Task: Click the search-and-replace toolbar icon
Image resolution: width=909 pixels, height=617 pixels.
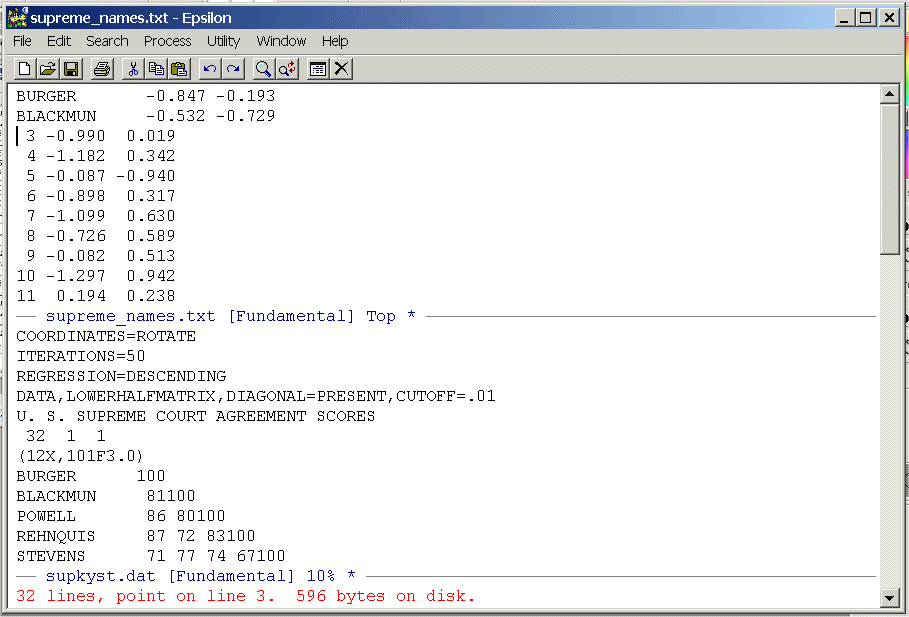Action: pyautogui.click(x=287, y=69)
